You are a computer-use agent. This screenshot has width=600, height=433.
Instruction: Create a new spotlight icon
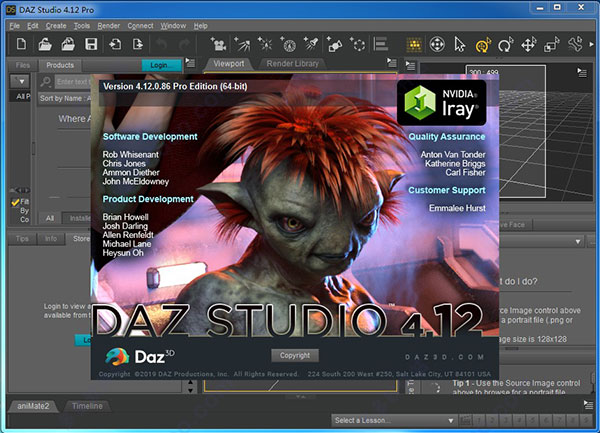311,44
